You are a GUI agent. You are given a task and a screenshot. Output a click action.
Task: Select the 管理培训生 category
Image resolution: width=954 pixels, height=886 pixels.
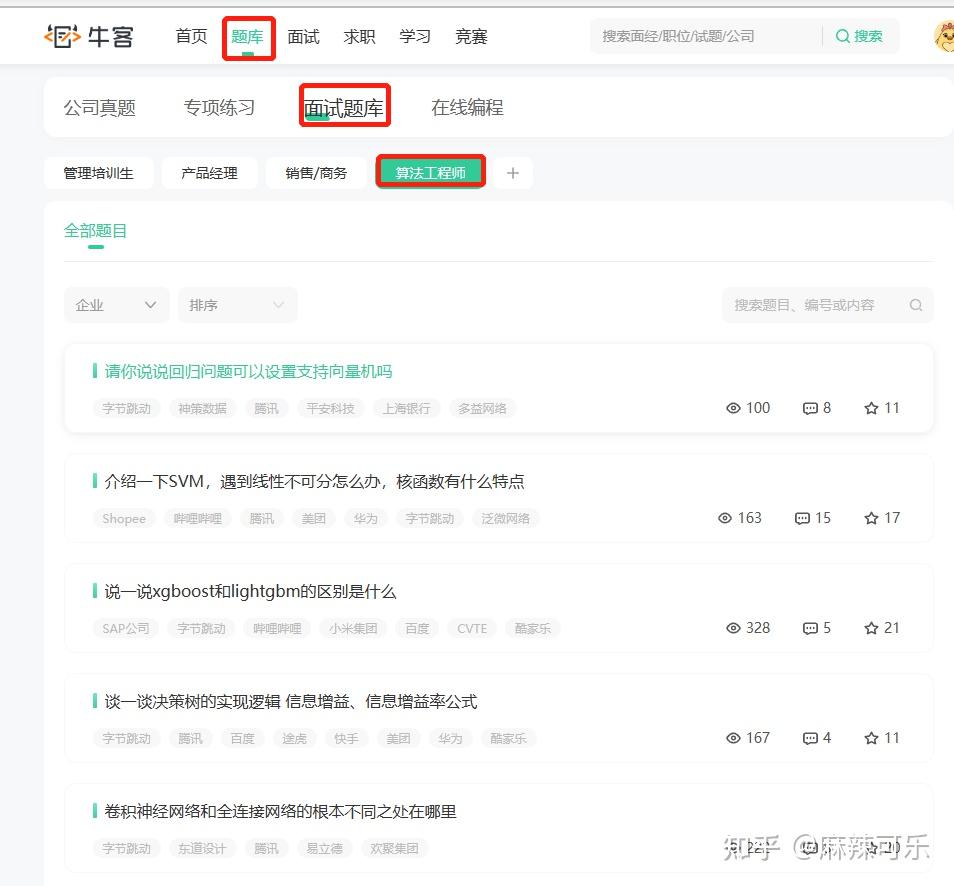(x=99, y=173)
